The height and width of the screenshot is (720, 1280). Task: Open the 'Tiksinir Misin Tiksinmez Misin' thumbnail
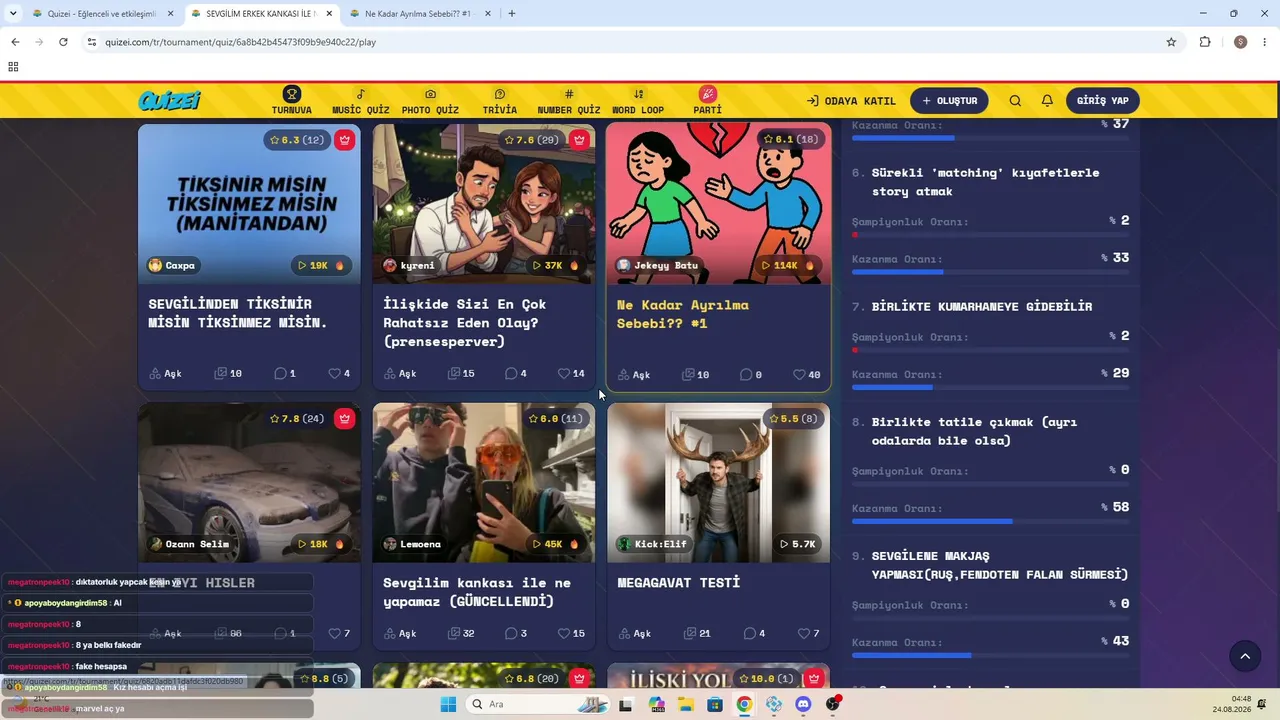click(x=249, y=203)
